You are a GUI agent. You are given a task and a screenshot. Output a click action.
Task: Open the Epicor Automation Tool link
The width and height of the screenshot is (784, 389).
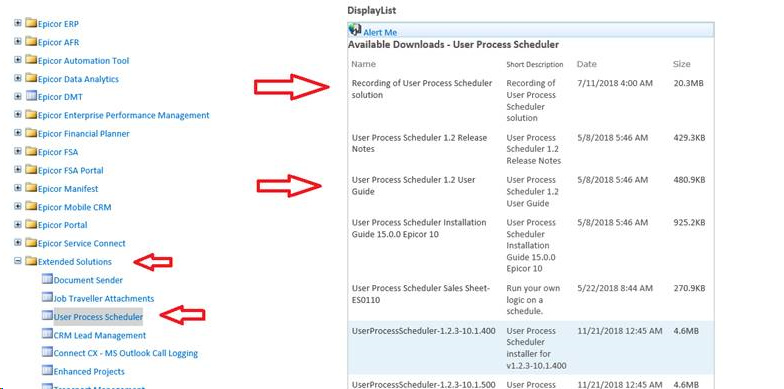pos(84,60)
